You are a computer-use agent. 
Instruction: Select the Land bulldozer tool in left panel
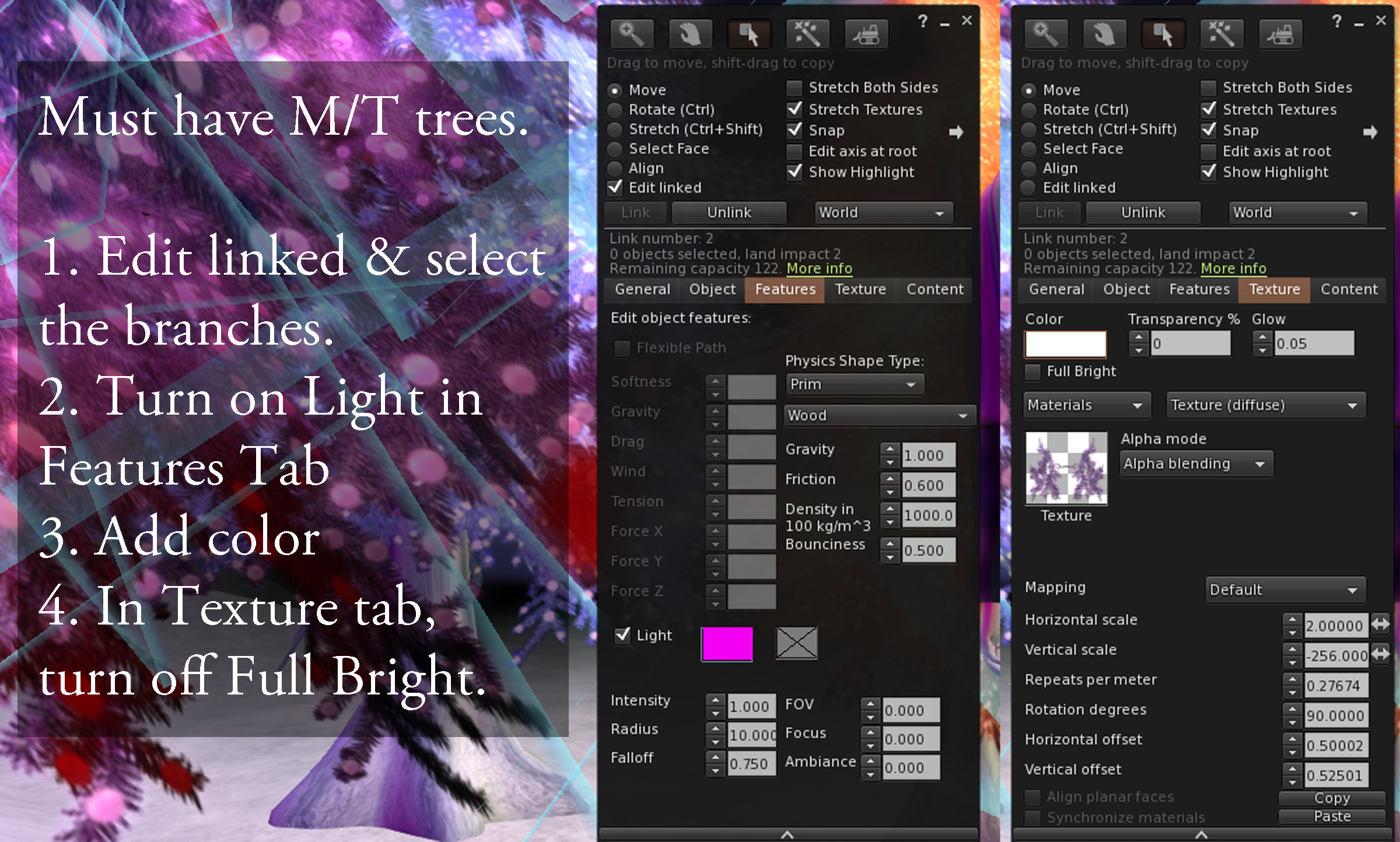coord(867,34)
